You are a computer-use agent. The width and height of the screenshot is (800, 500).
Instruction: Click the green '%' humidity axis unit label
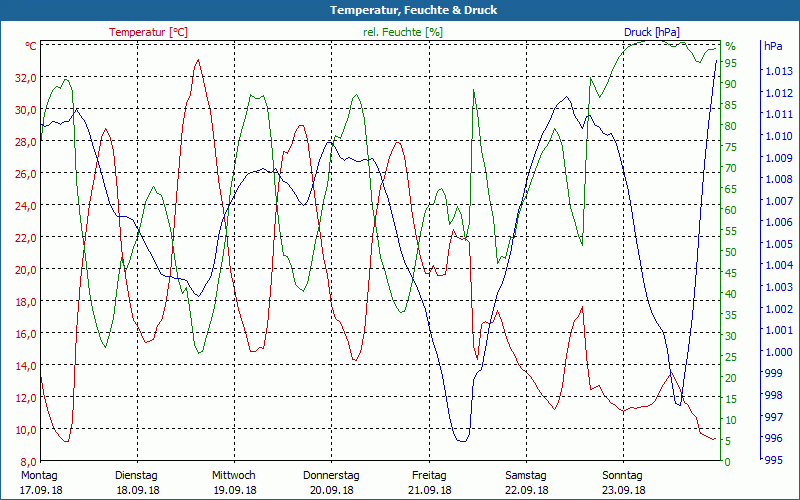pos(731,46)
